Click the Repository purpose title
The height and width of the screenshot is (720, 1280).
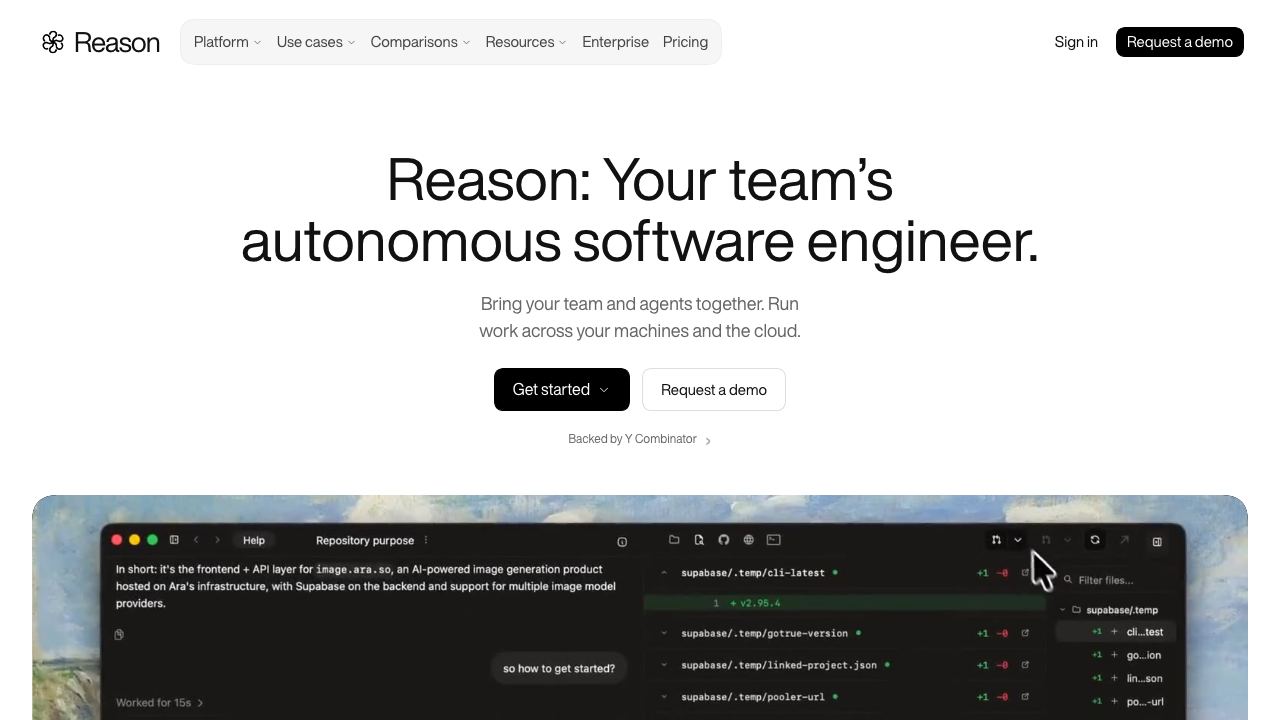[x=365, y=540]
